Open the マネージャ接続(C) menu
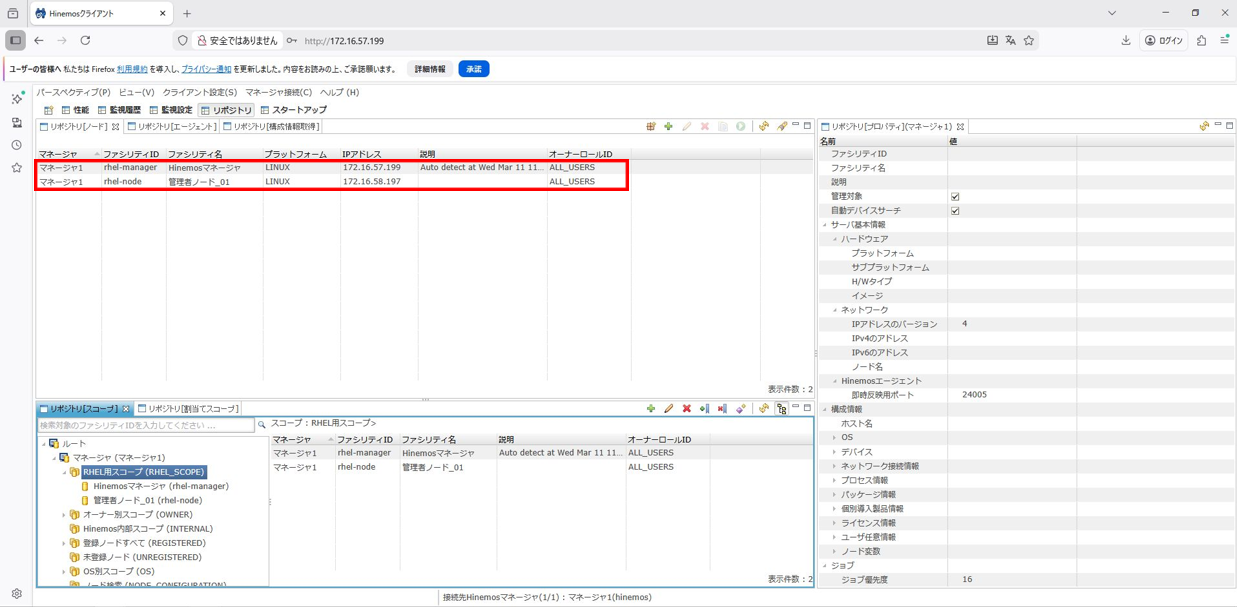 point(278,92)
